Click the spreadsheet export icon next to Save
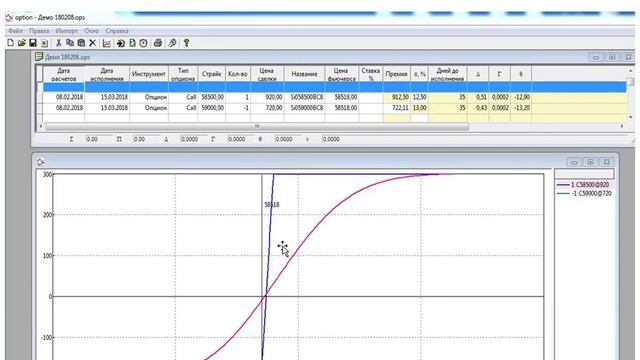Image resolution: width=640 pixels, height=360 pixels. point(44,43)
